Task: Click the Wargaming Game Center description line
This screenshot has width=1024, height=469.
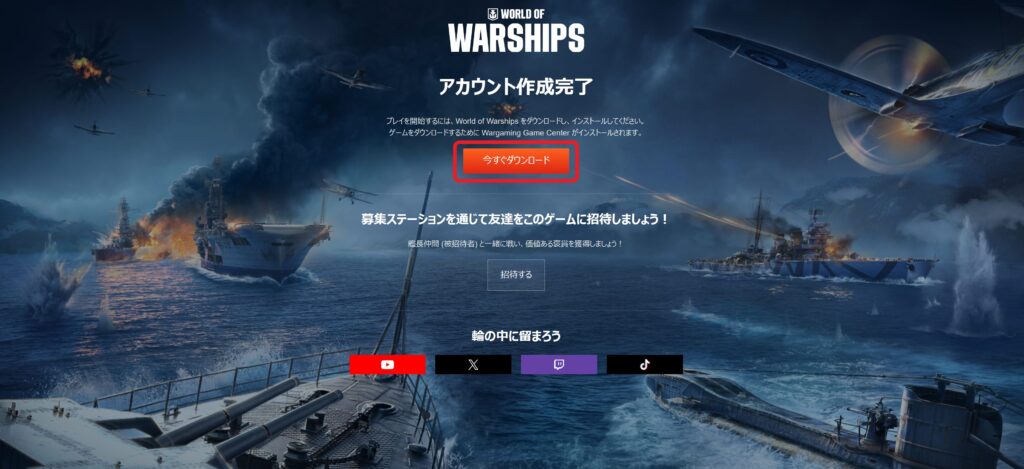Action: click(x=516, y=133)
